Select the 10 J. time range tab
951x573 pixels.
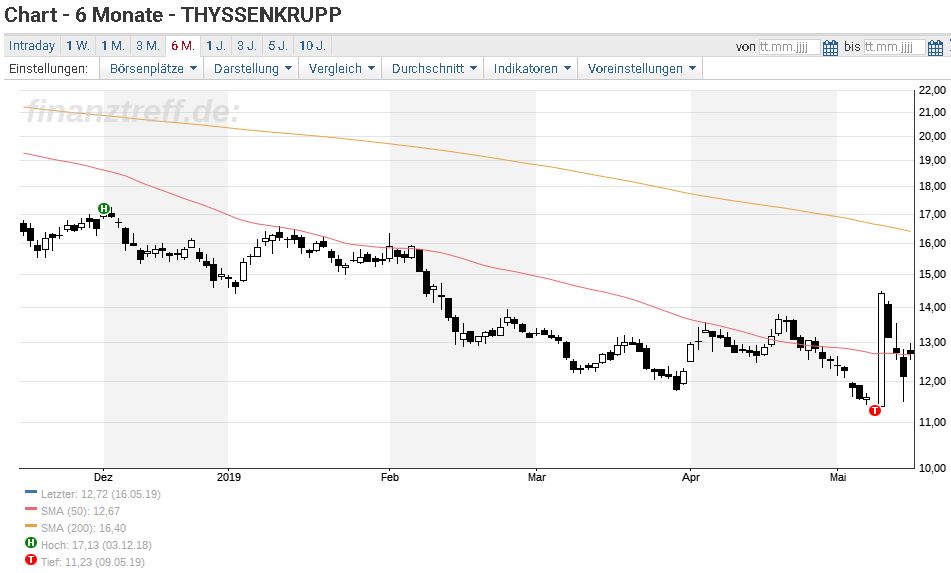[312, 45]
